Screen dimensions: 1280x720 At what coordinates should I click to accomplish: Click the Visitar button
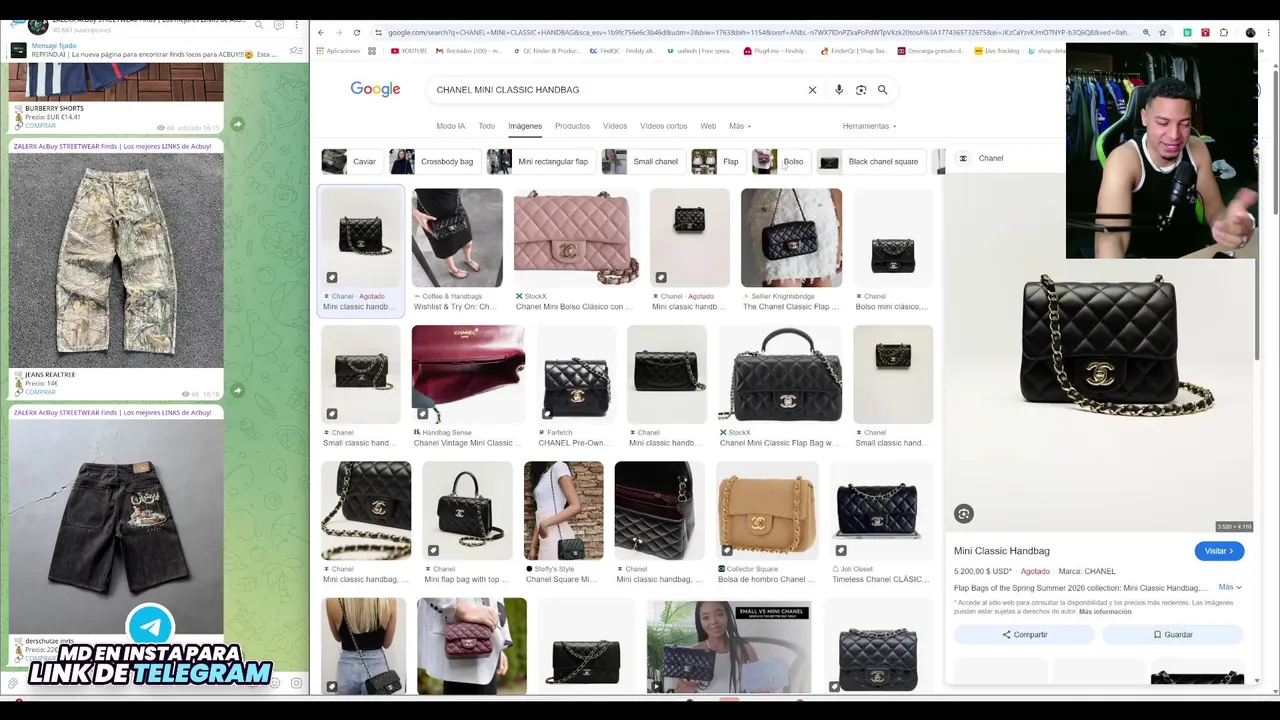(x=1219, y=551)
